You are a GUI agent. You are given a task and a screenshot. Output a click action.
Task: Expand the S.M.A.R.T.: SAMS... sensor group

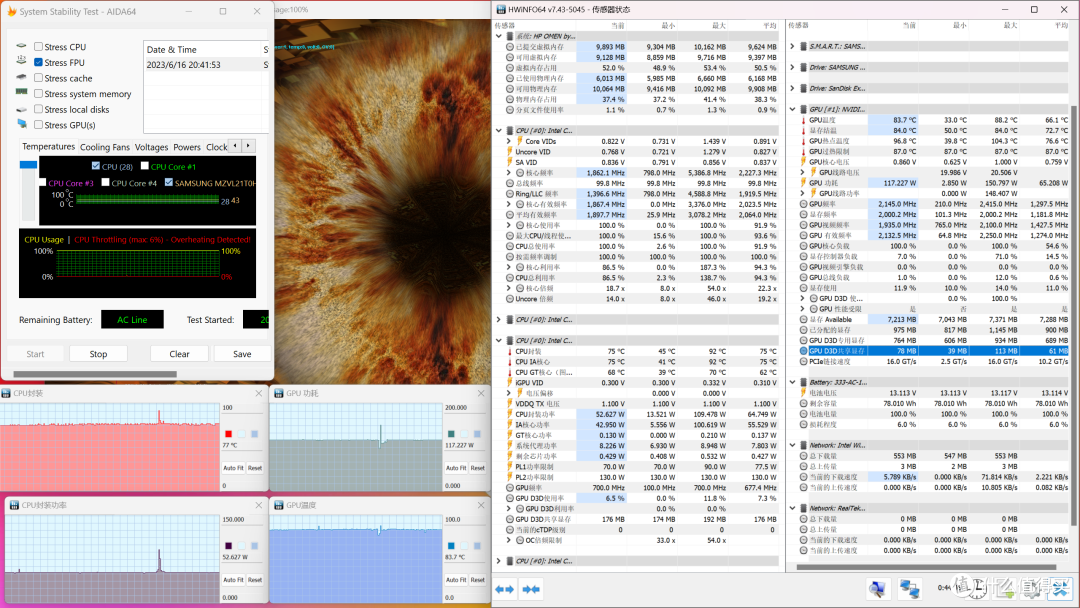tap(793, 47)
